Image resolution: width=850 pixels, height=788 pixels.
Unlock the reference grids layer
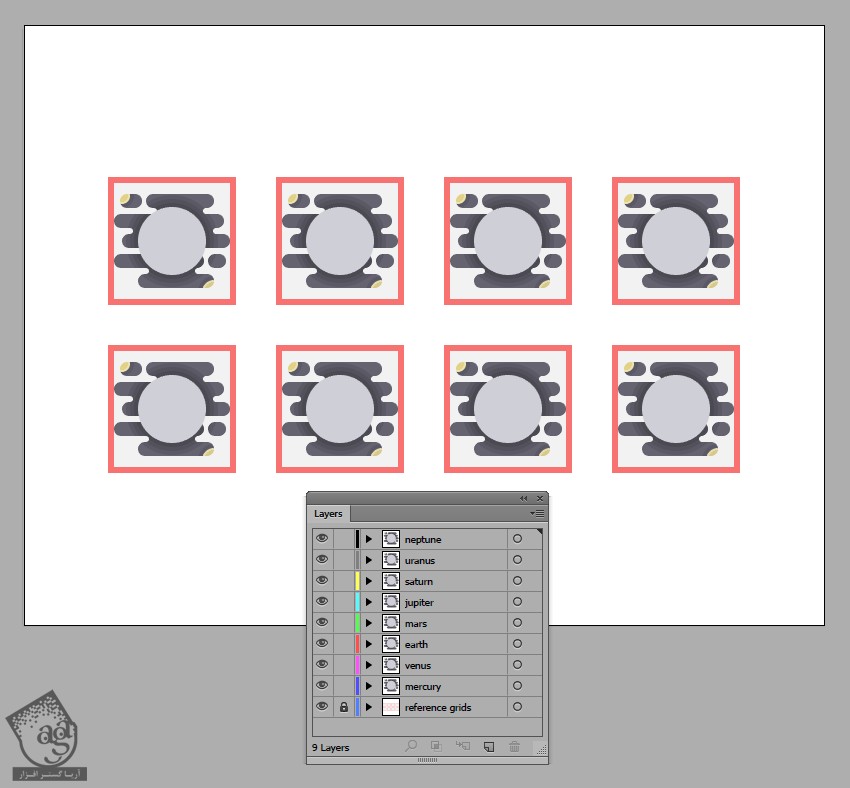(x=343, y=707)
